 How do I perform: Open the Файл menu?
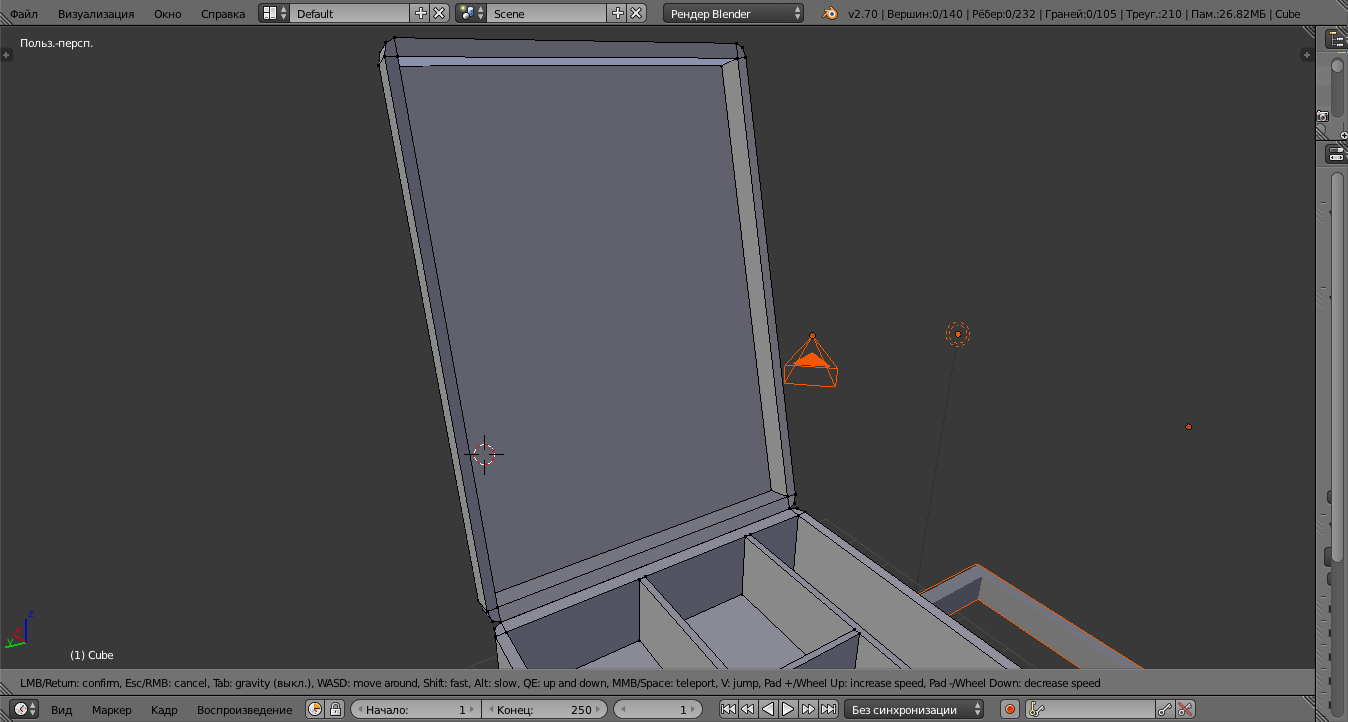click(x=24, y=14)
